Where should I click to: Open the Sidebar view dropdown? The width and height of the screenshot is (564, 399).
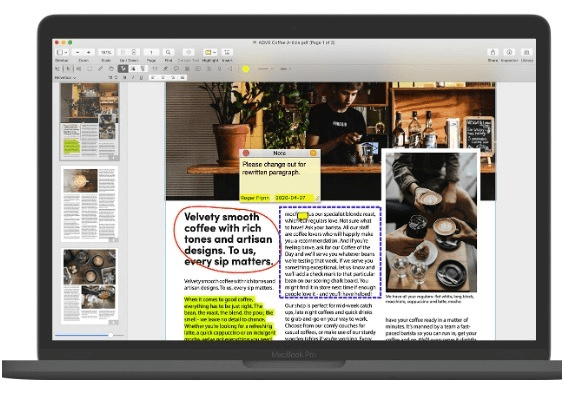point(62,52)
